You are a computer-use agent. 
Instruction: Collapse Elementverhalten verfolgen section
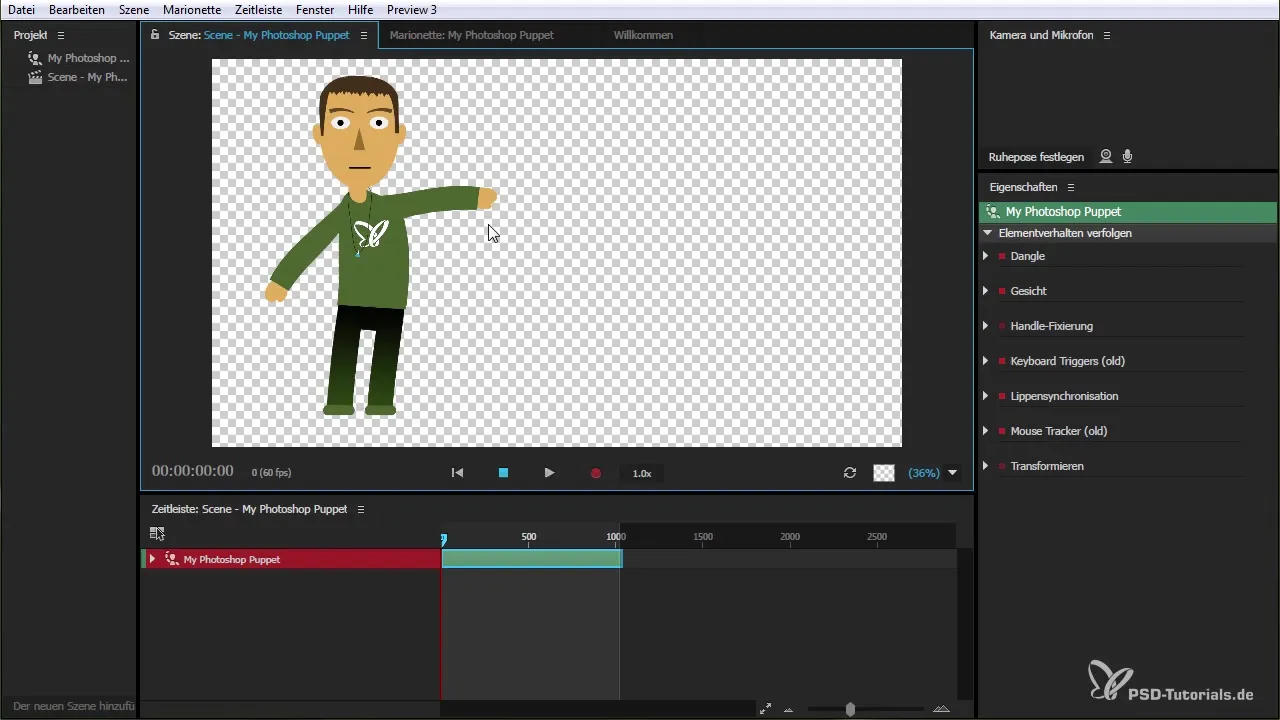pyautogui.click(x=988, y=233)
